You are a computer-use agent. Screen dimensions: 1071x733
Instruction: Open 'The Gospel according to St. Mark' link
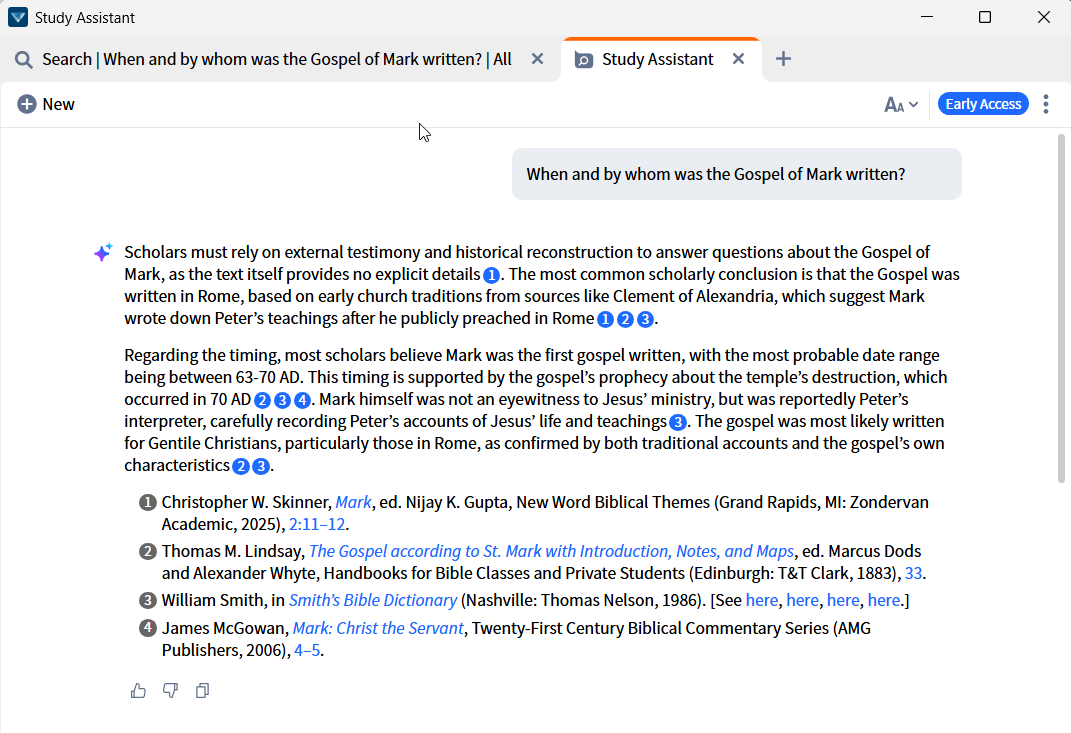551,551
